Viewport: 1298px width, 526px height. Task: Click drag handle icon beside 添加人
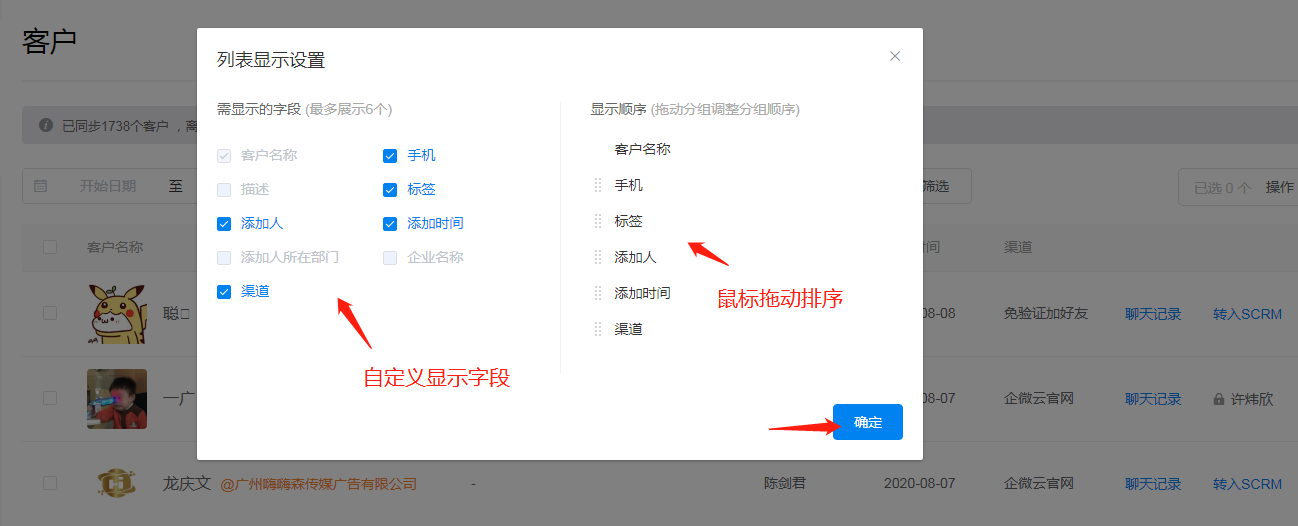pyautogui.click(x=598, y=257)
